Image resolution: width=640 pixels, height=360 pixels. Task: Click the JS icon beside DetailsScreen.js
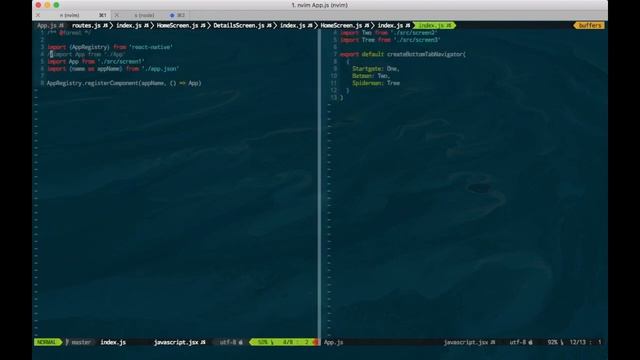tap(269, 25)
